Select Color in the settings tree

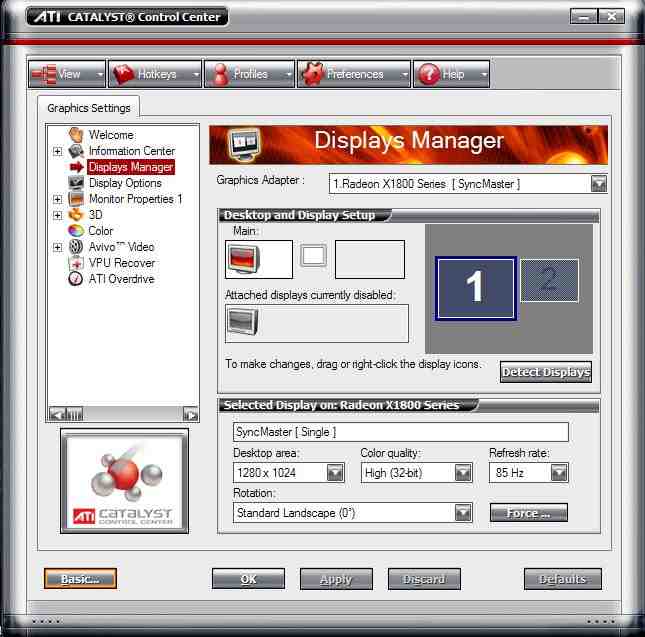(100, 231)
